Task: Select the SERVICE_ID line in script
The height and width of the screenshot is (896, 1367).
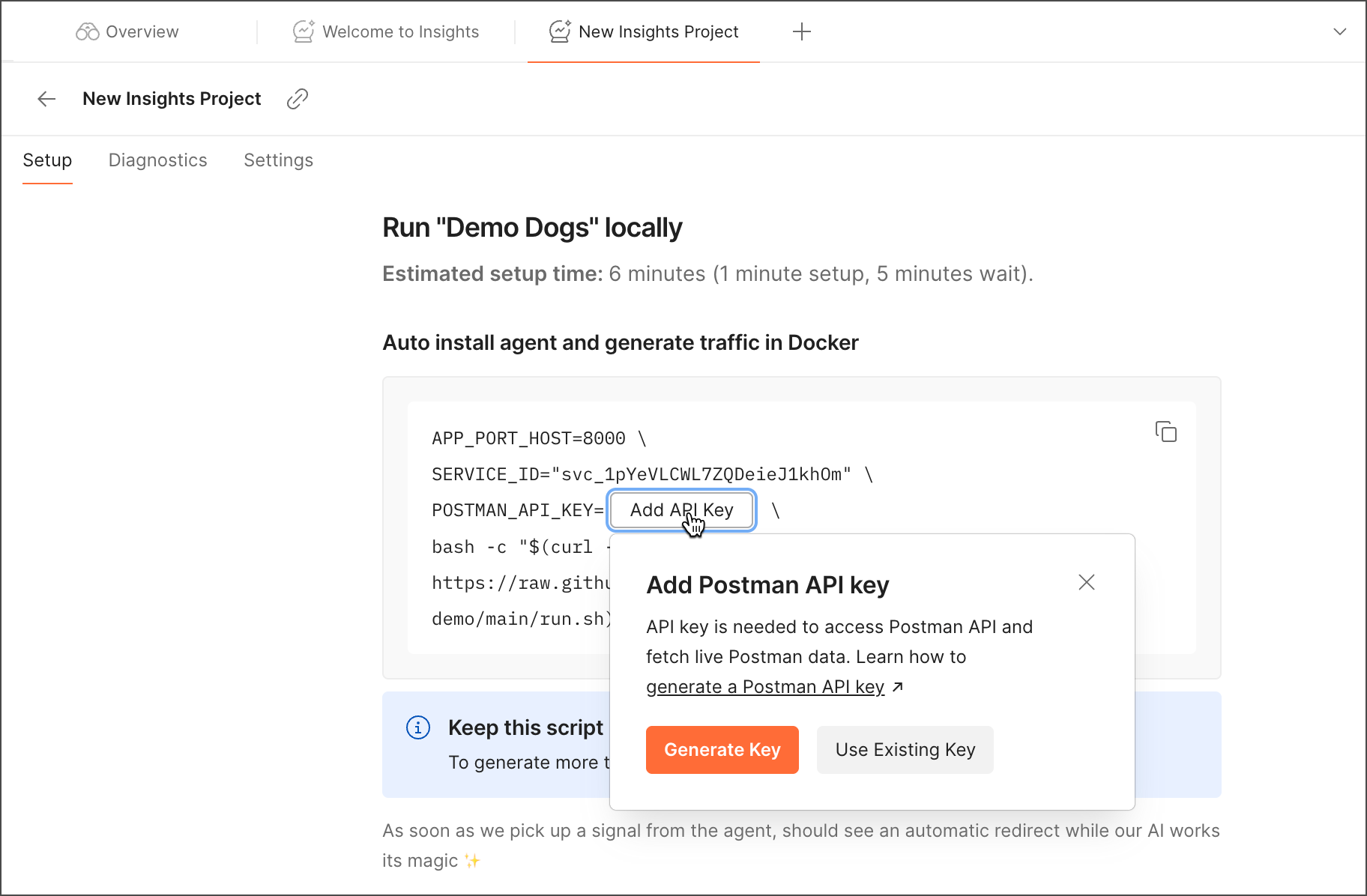Action: pos(653,474)
